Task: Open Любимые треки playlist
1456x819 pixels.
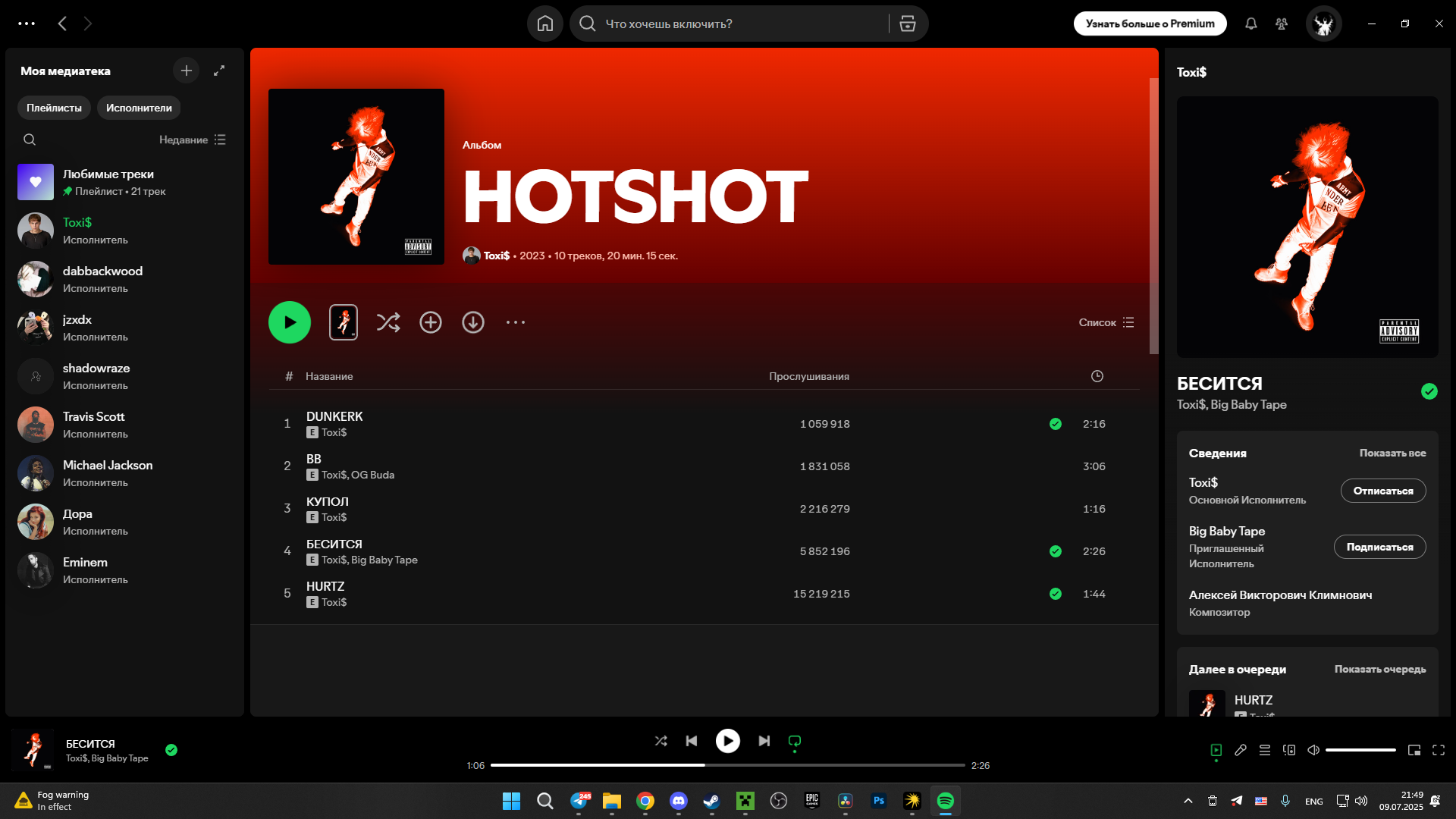Action: [x=124, y=182]
